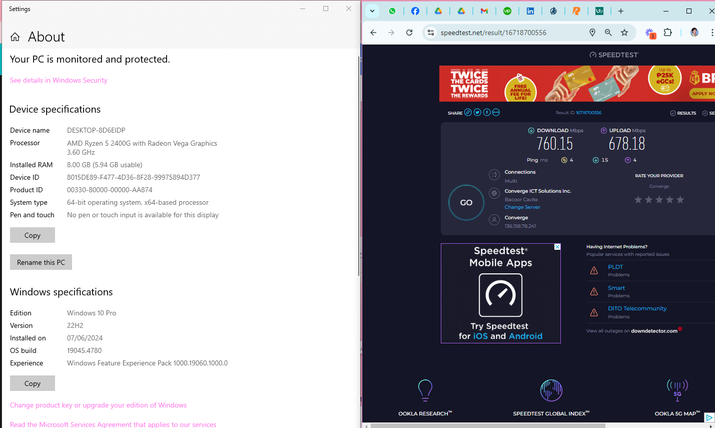Open the WhatsApp browser tab

pyautogui.click(x=392, y=11)
